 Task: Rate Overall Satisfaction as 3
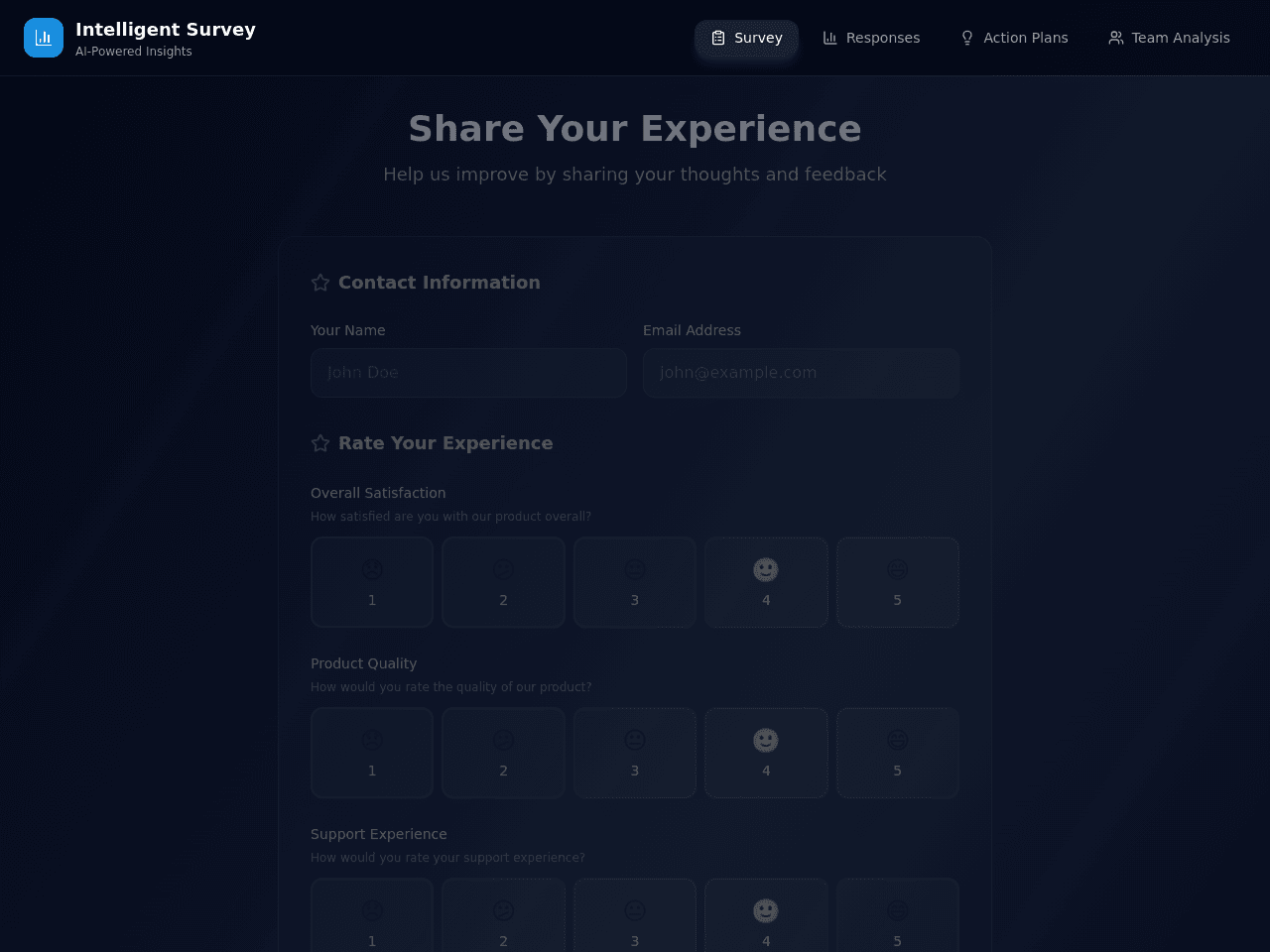tap(635, 582)
